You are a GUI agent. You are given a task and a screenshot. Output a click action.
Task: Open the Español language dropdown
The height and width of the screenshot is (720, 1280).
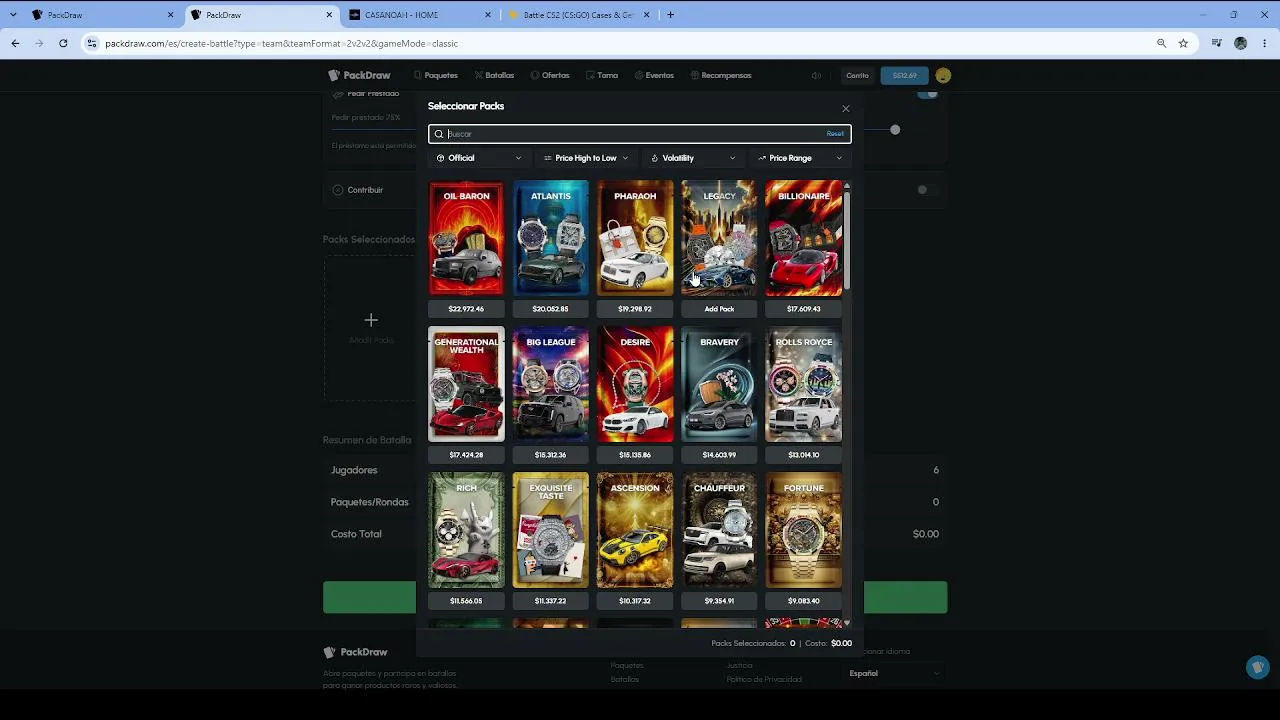click(x=895, y=673)
